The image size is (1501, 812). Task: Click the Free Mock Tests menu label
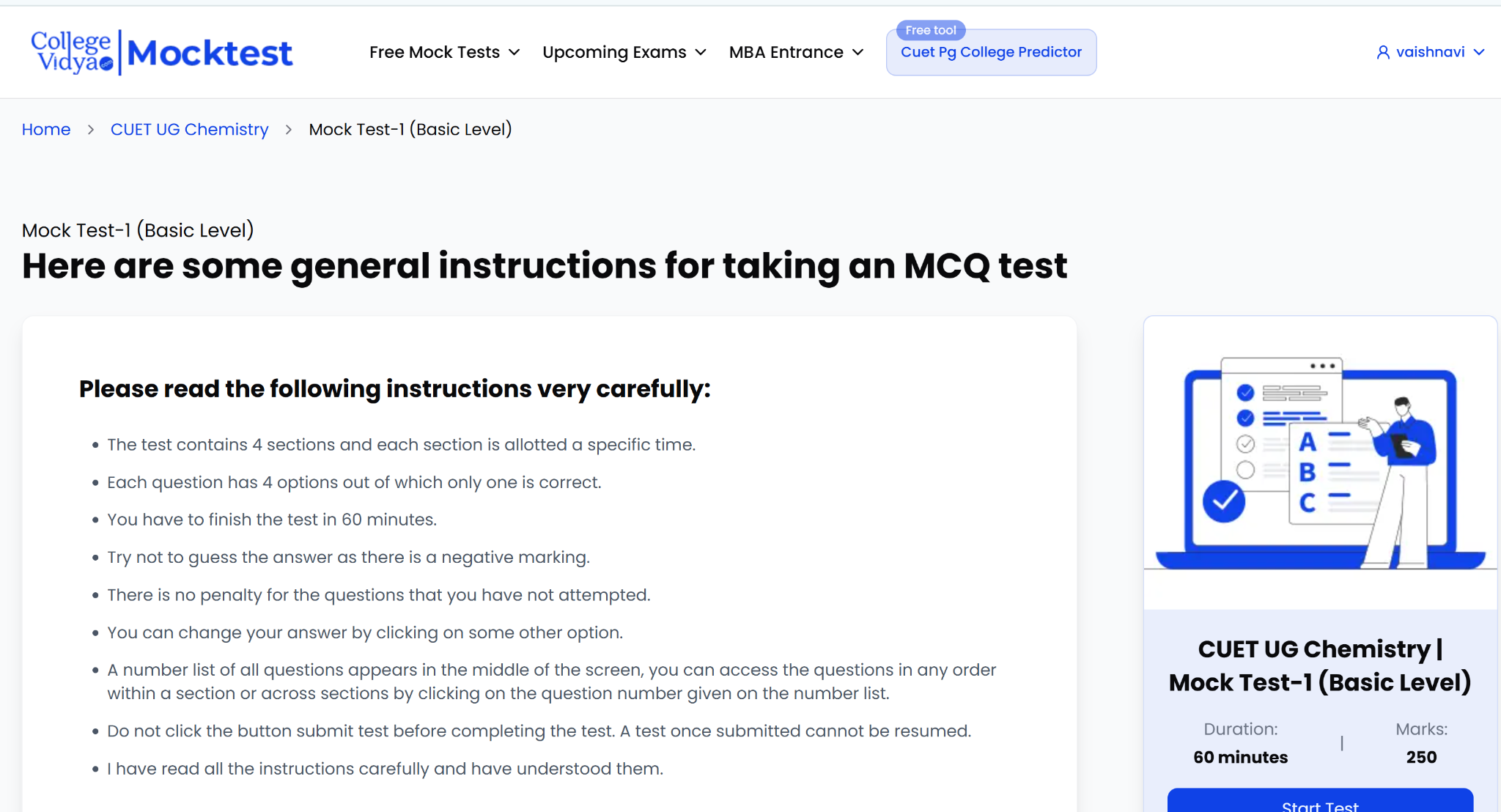tap(435, 53)
